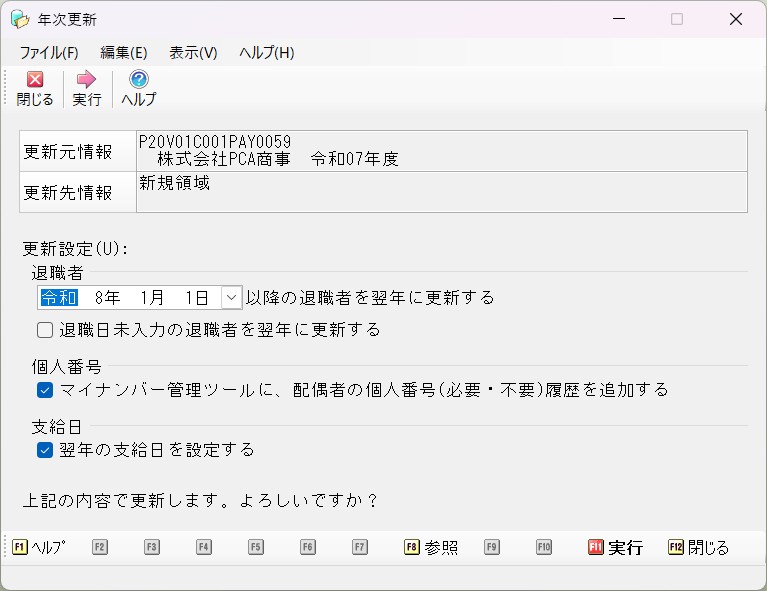Click the 8年 year part of the date
The width and height of the screenshot is (767, 591).
coord(107,297)
